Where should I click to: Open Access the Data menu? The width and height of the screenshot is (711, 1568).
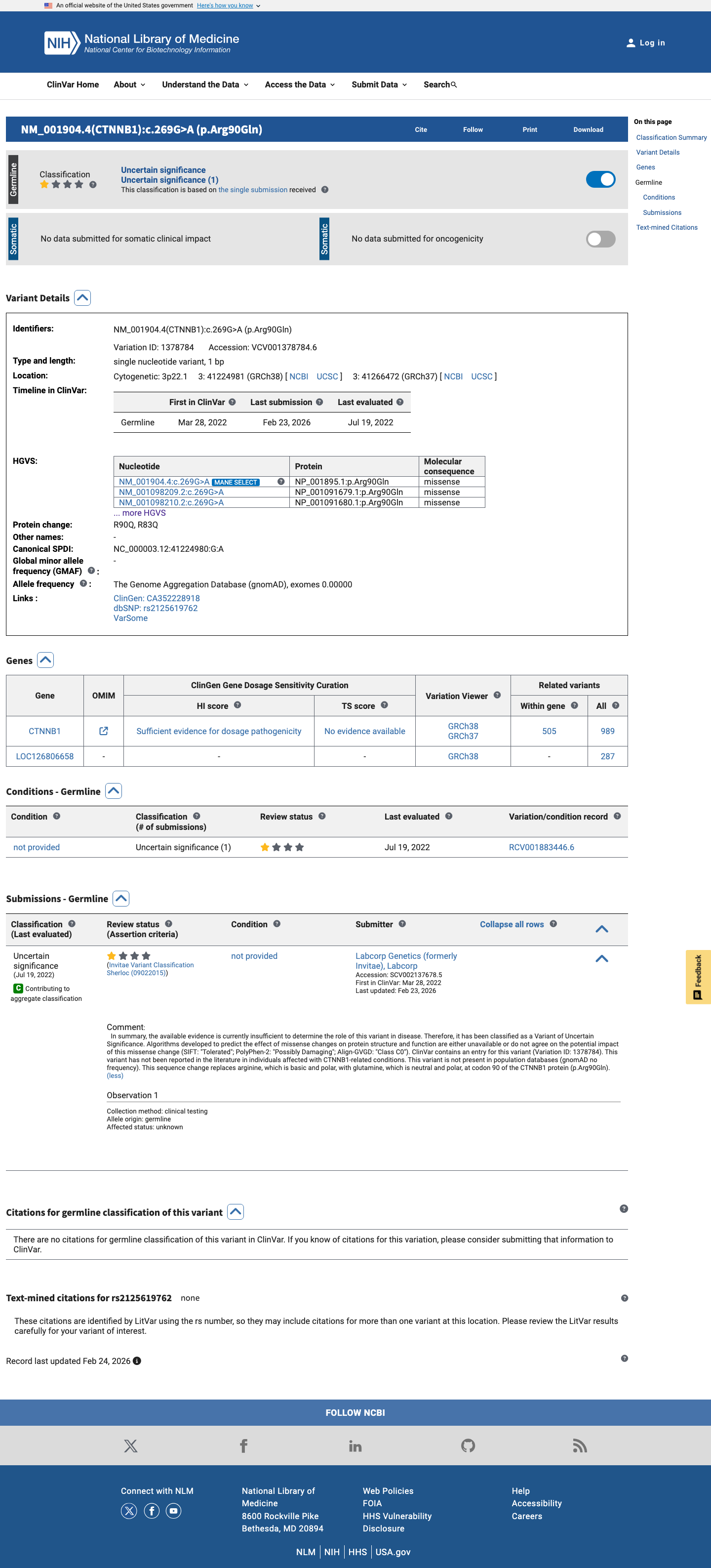pos(300,84)
